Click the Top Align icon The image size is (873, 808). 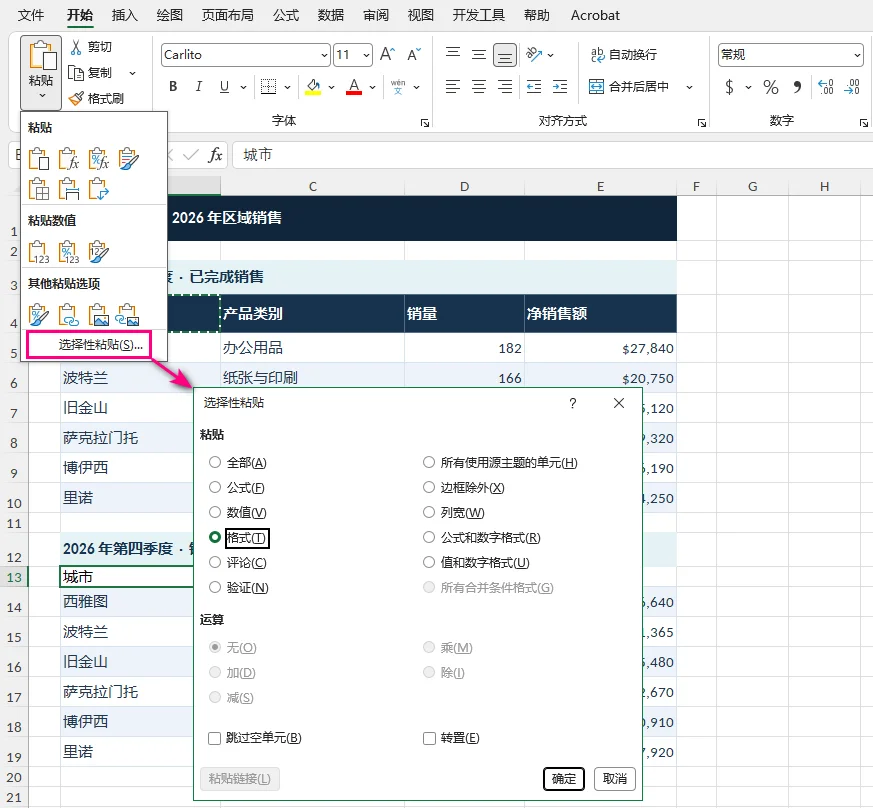click(x=453, y=54)
